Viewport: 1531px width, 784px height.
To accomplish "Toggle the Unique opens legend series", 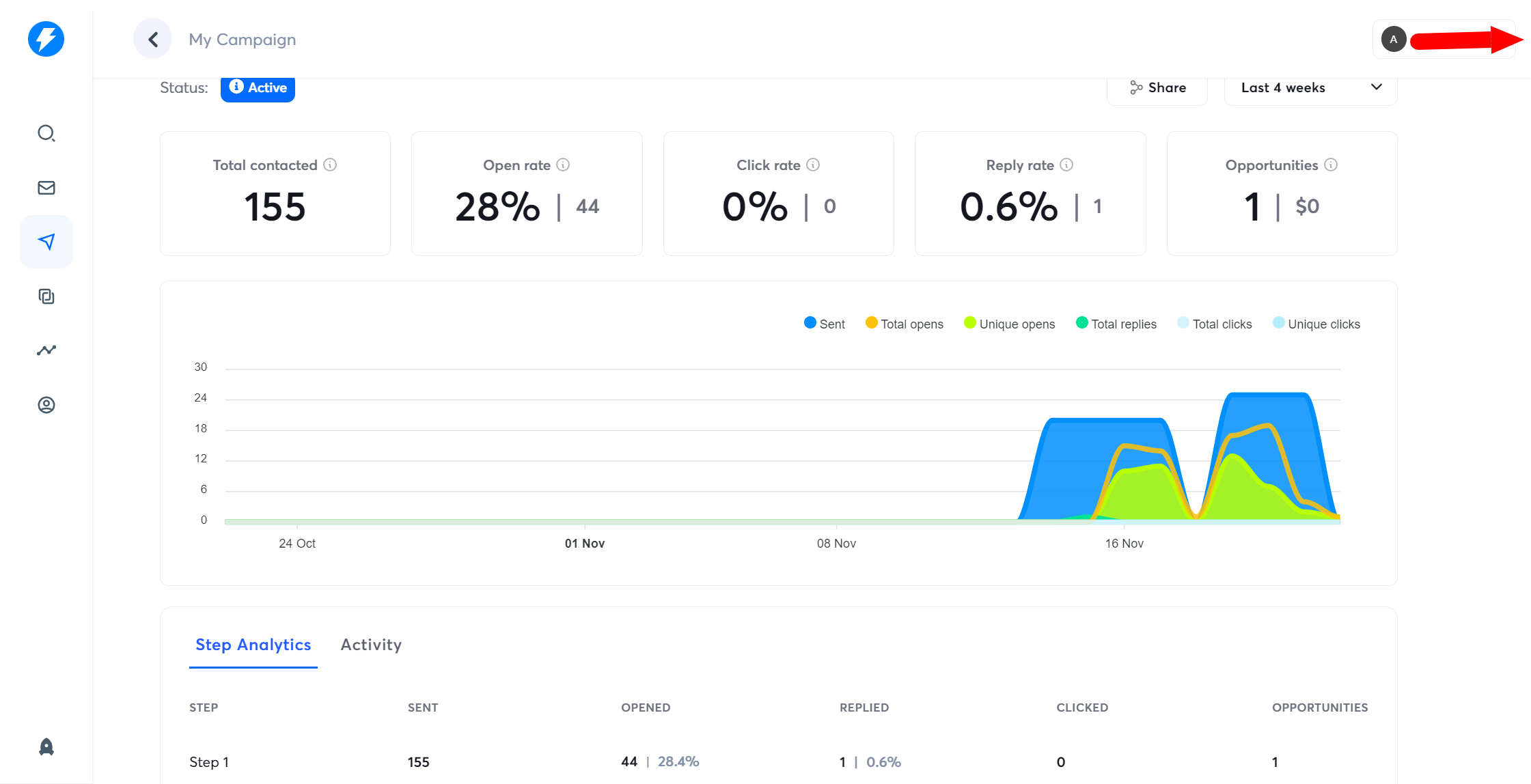I will point(1009,324).
